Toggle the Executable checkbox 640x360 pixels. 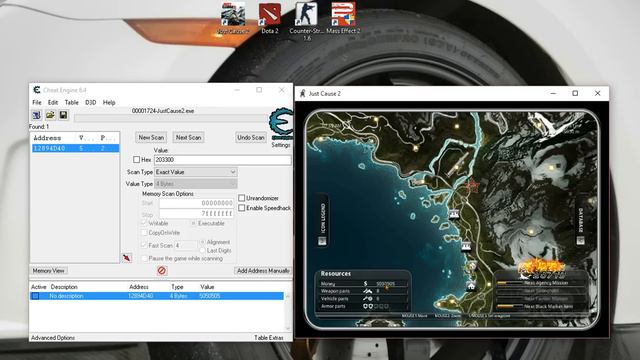(193, 223)
